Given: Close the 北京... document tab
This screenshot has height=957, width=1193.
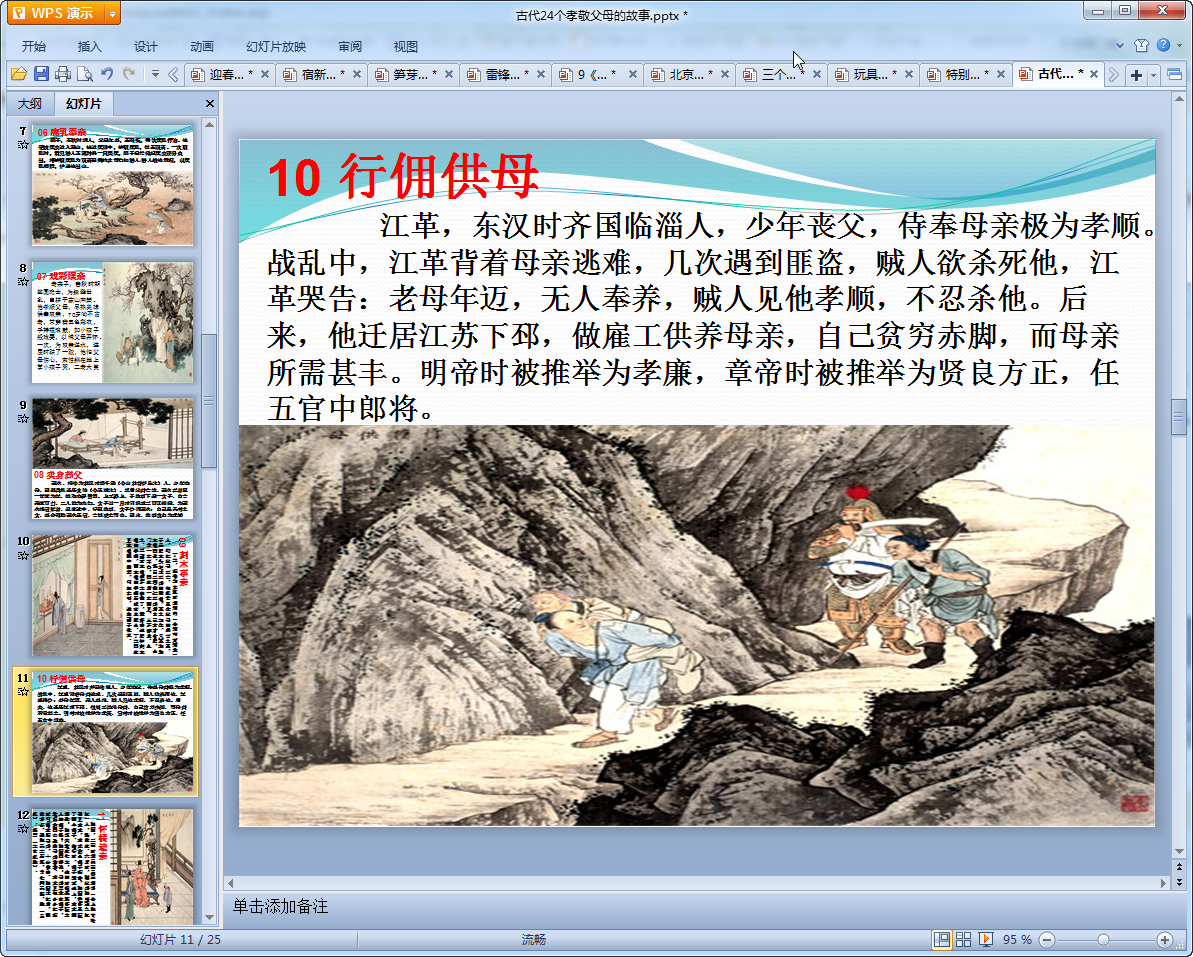Looking at the screenshot, I should pyautogui.click(x=725, y=75).
